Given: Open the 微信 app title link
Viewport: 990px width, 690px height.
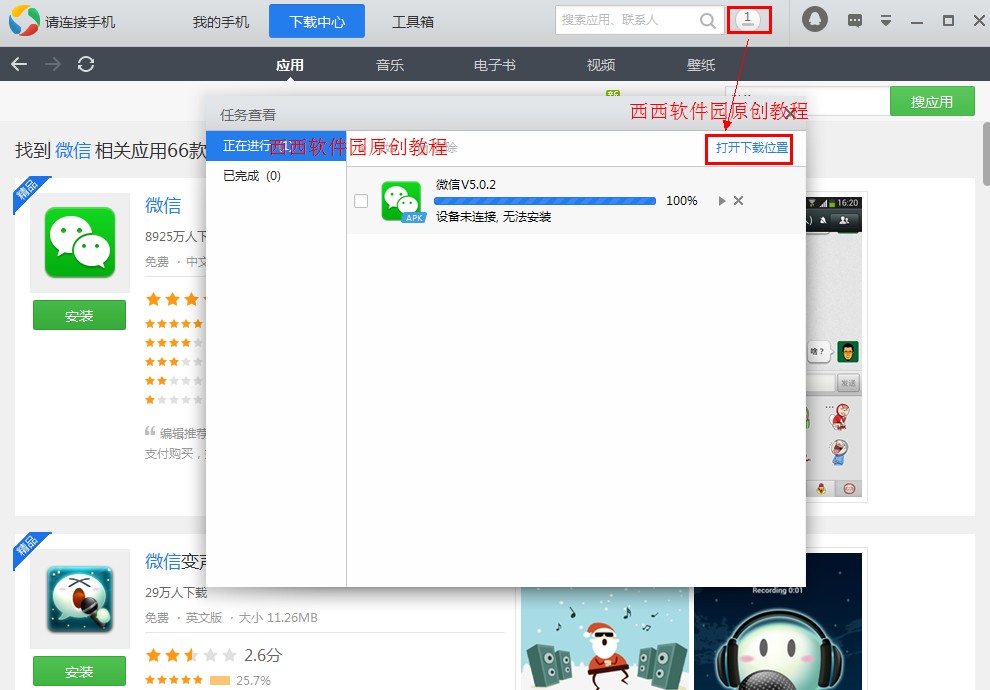Looking at the screenshot, I should tap(163, 205).
